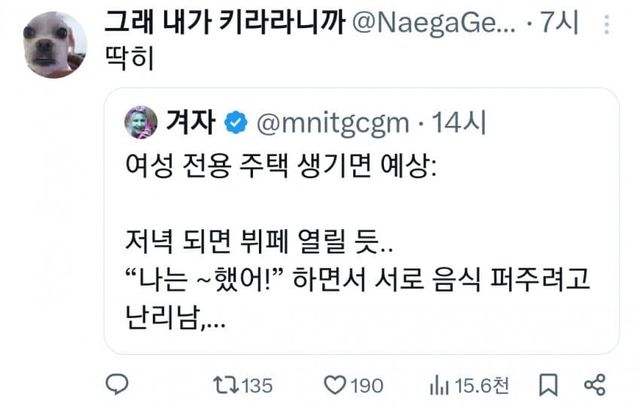Viewport: 640px width, 407px height.
Task: Bookmark this tweet
Action: [x=547, y=384]
